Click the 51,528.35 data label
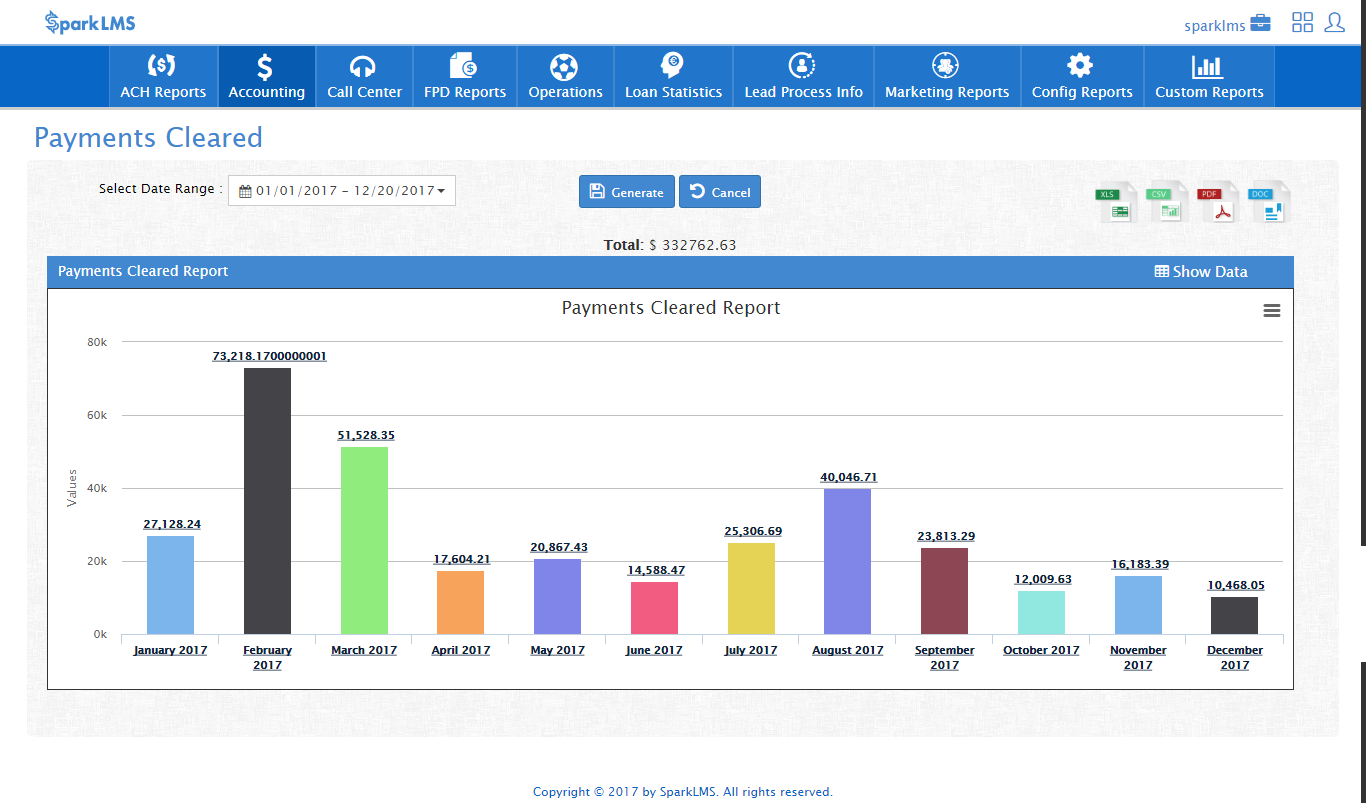Viewport: 1366px width, 803px height. (364, 435)
